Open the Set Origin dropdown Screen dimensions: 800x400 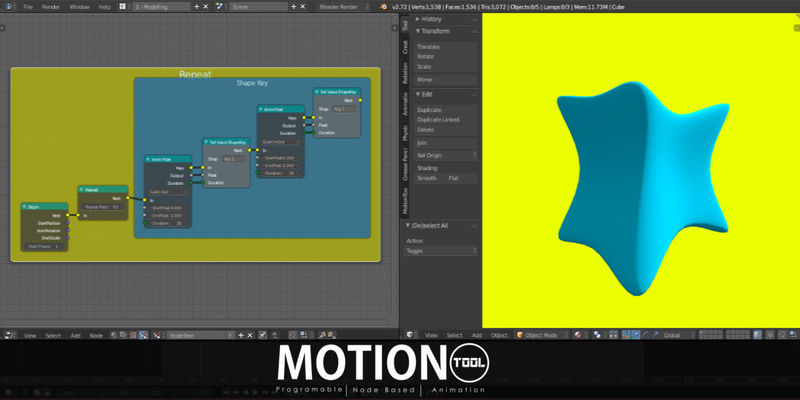[446, 155]
